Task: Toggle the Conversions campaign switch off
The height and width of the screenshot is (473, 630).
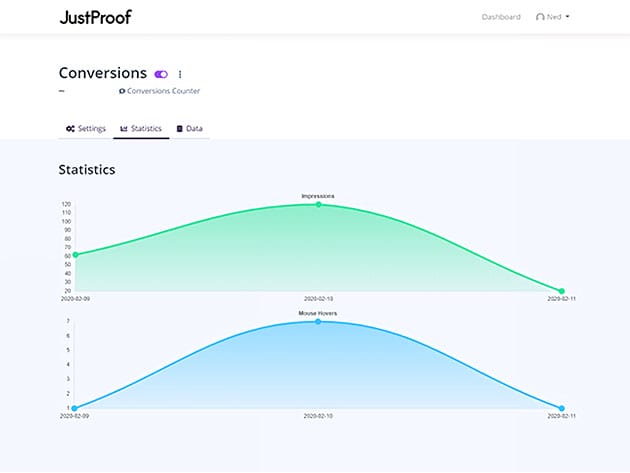Action: click(x=161, y=74)
